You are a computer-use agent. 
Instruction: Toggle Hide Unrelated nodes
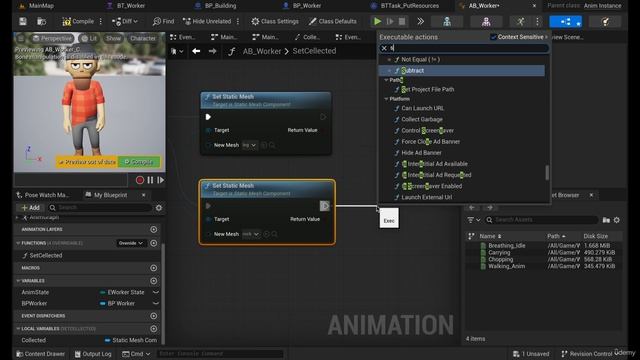[x=207, y=21]
